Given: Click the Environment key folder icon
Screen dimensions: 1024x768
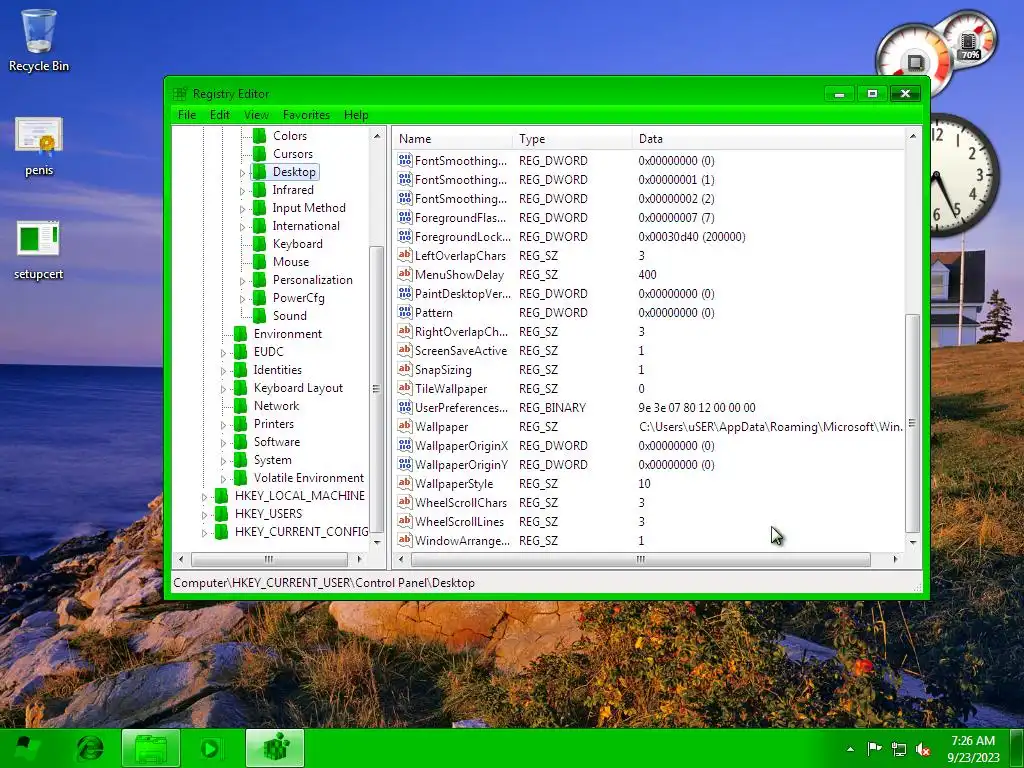Looking at the screenshot, I should (240, 334).
